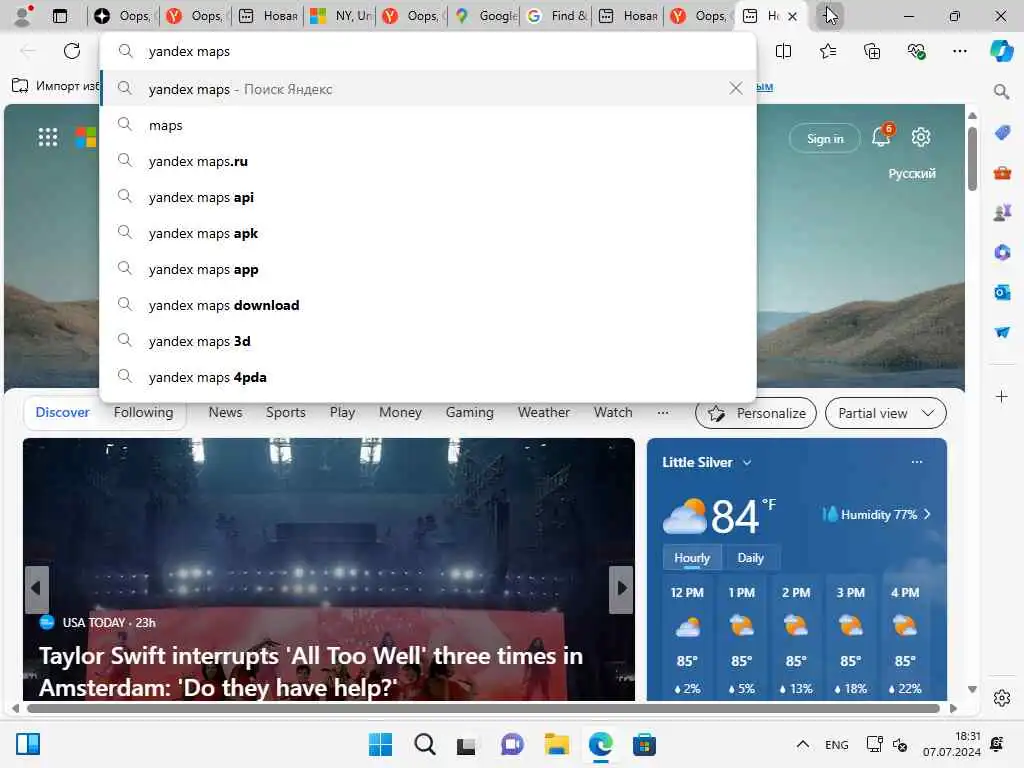Open taskbar Search magnifier
The width and height of the screenshot is (1024, 768).
coord(424,744)
